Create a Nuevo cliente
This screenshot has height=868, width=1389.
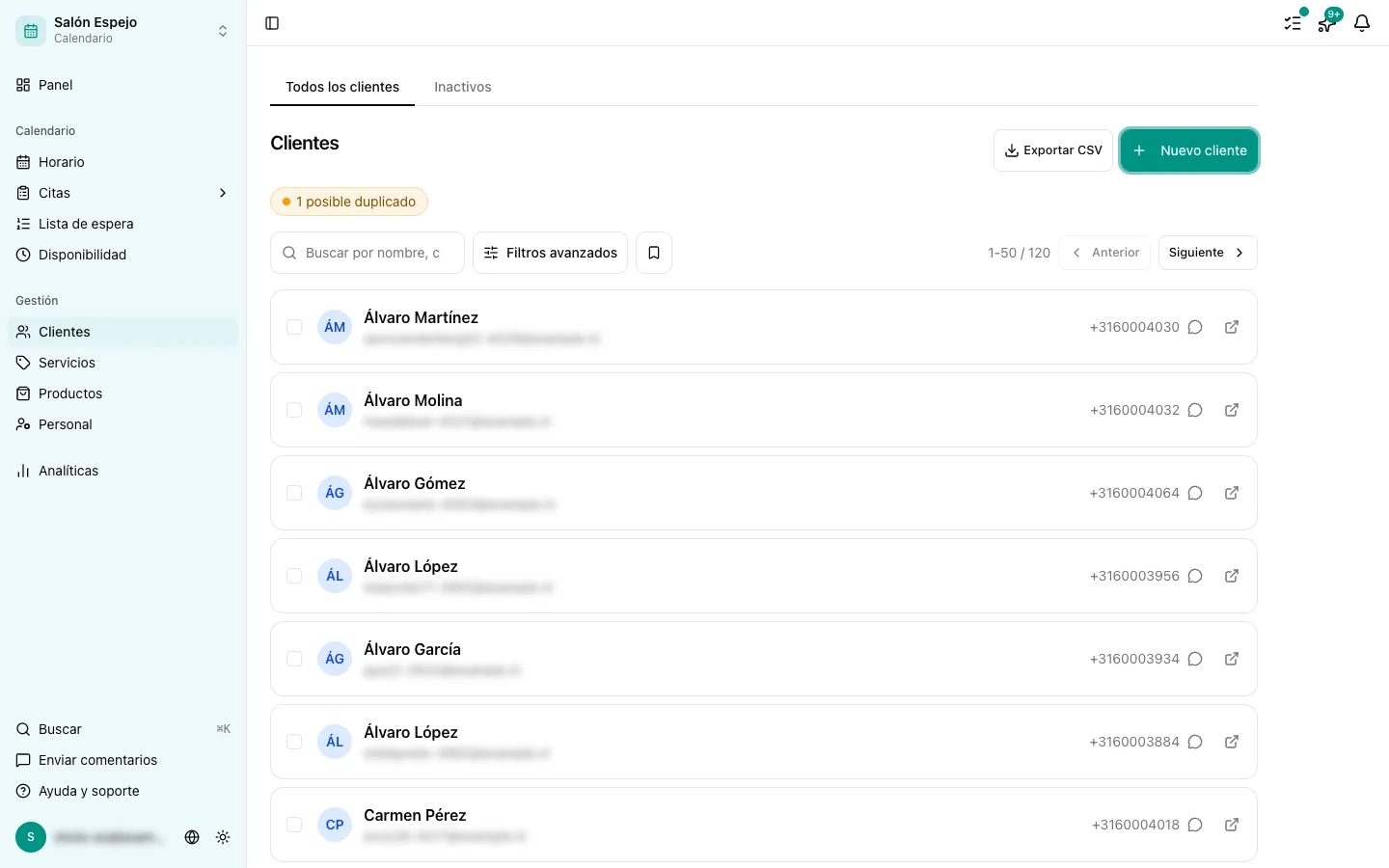tap(1189, 150)
